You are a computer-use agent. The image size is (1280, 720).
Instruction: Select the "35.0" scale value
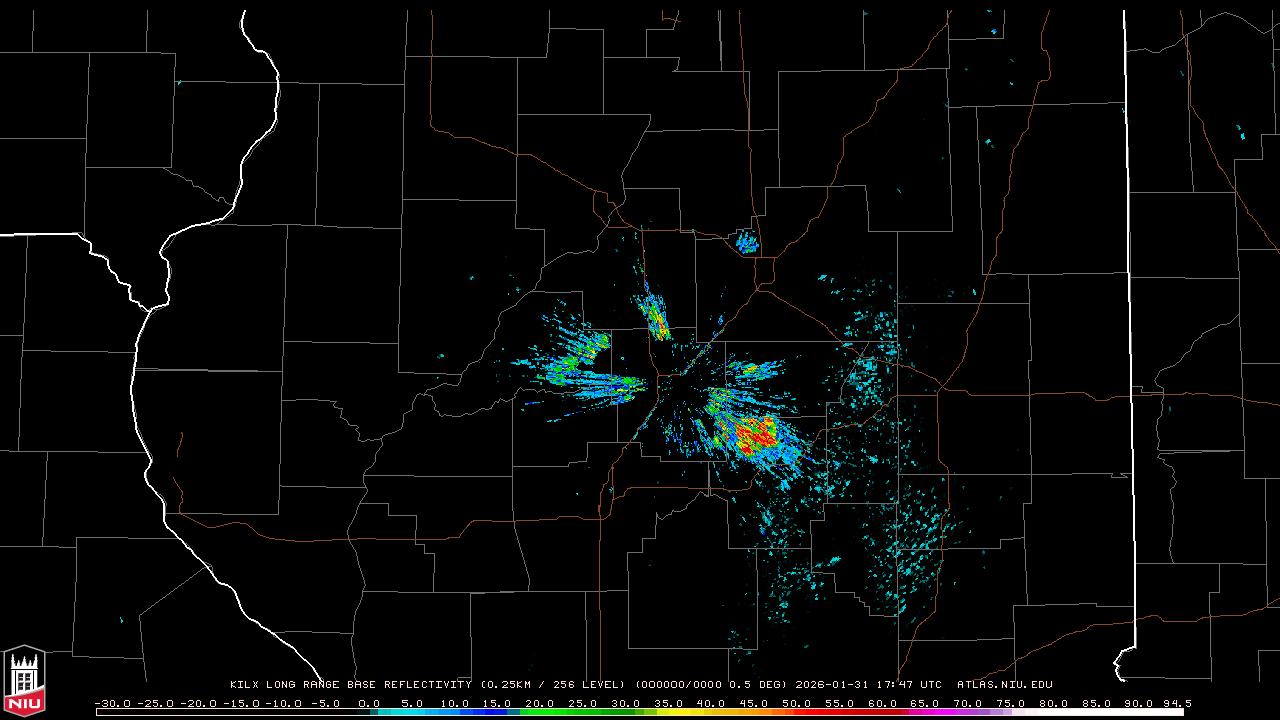click(668, 703)
